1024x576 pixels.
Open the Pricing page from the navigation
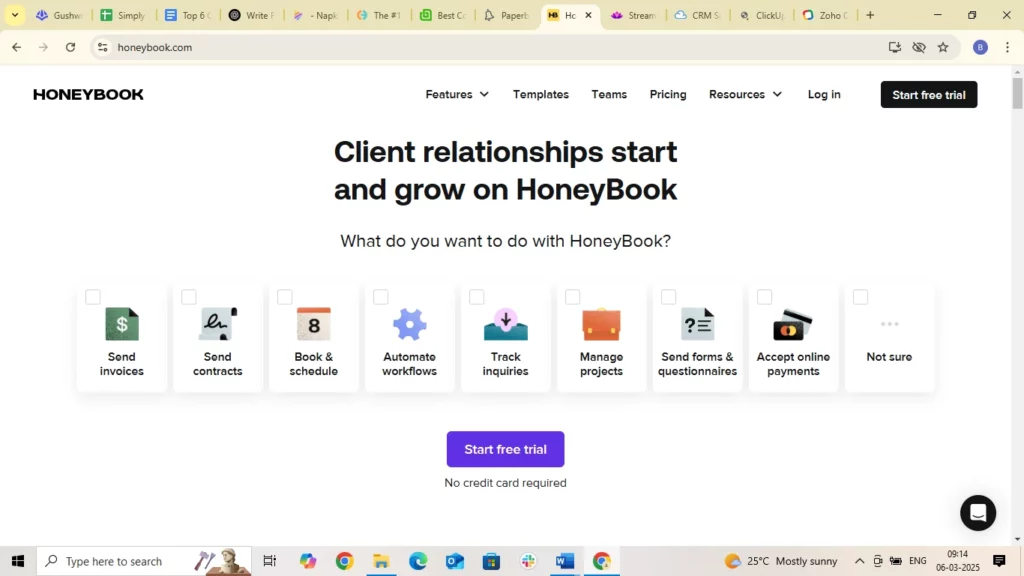(668, 94)
